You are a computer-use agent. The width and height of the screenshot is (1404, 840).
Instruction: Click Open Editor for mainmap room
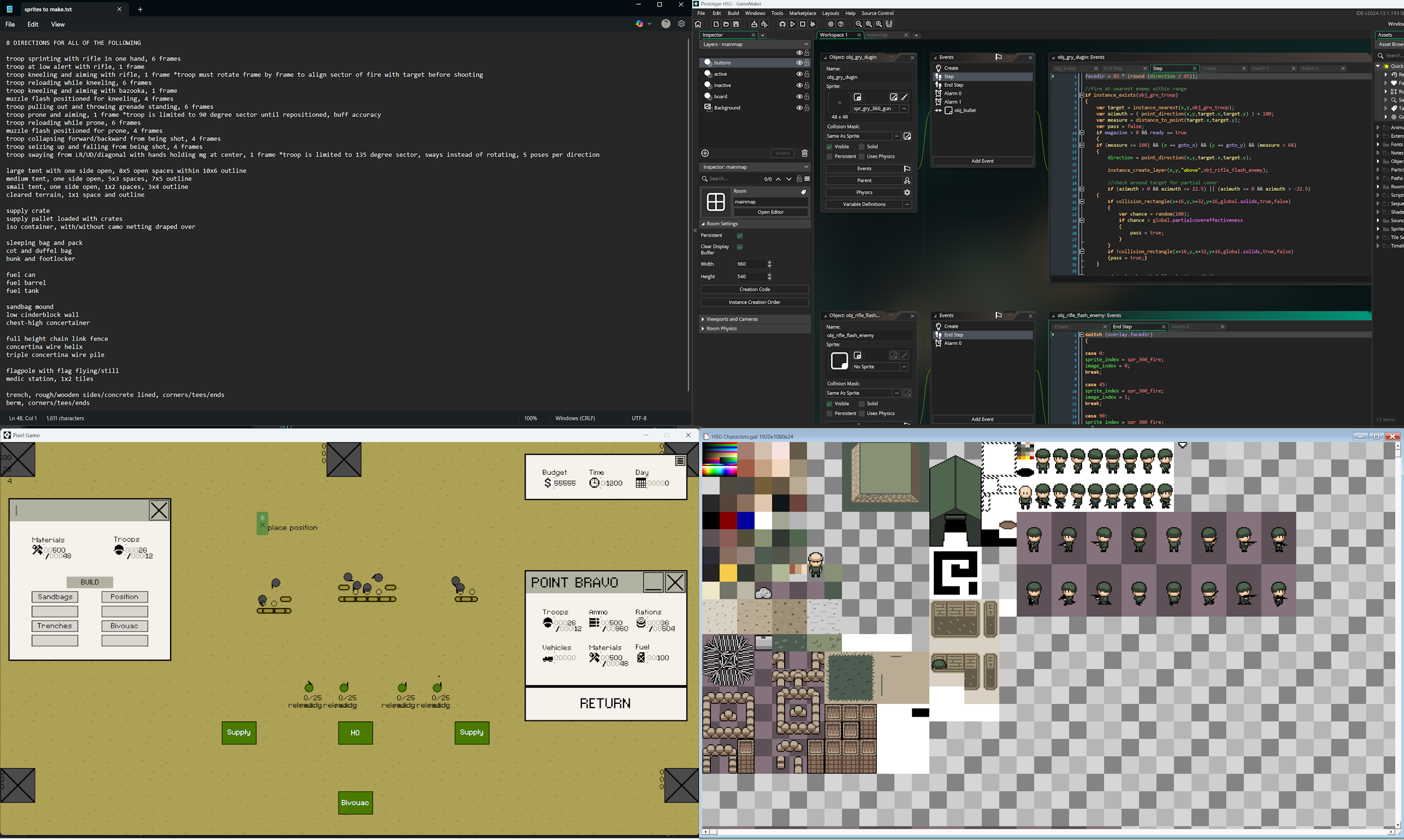click(771, 212)
